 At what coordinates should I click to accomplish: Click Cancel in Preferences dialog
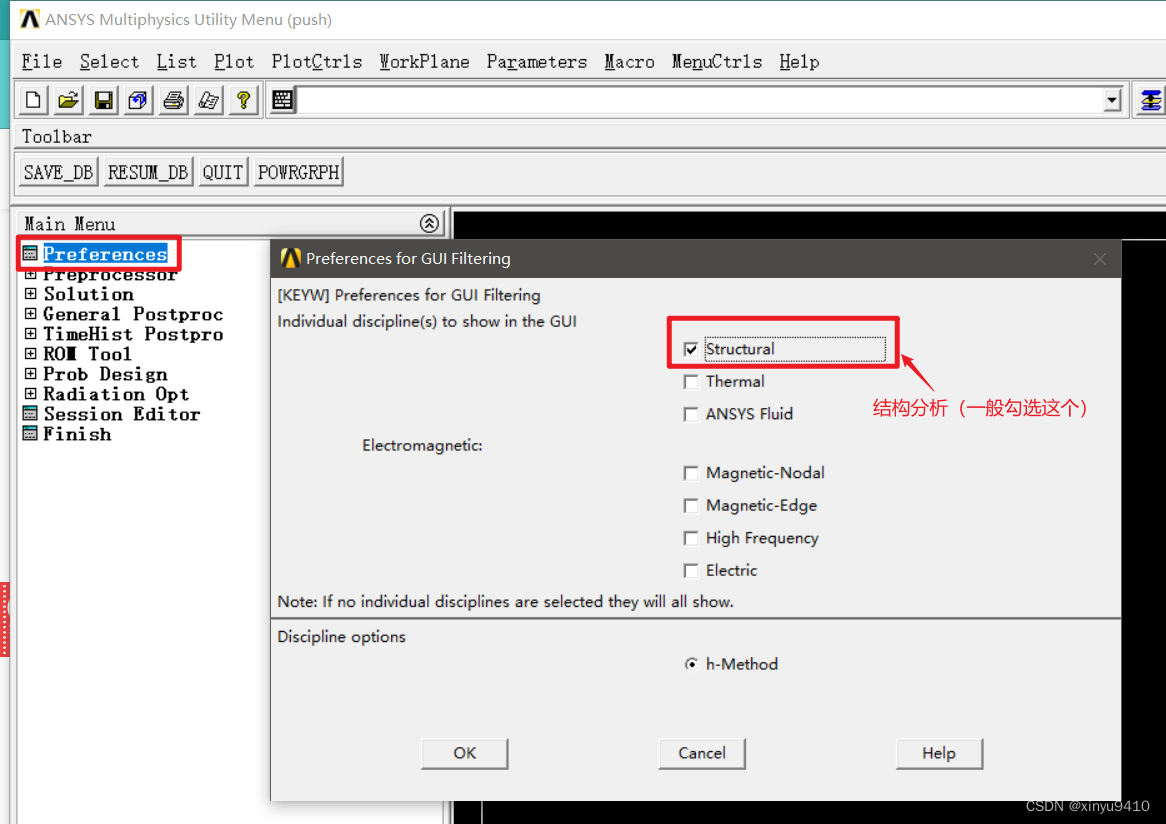pos(702,753)
